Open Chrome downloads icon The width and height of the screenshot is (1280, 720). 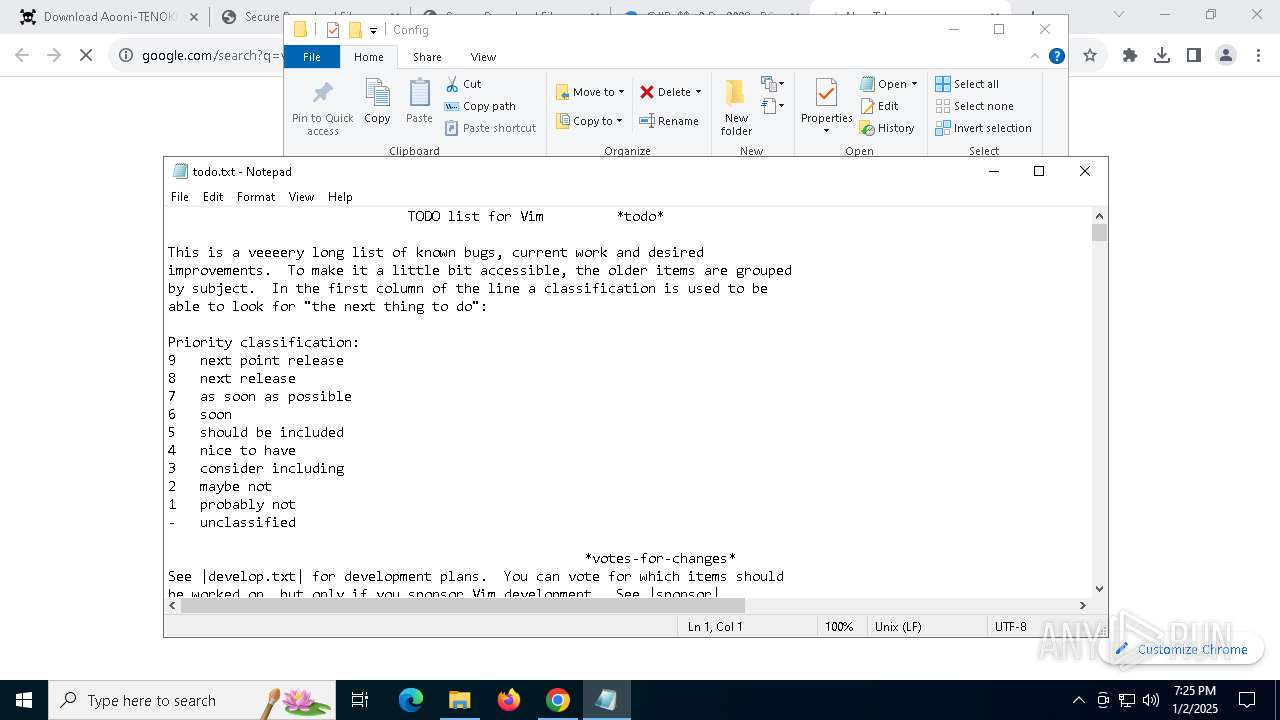click(1162, 55)
